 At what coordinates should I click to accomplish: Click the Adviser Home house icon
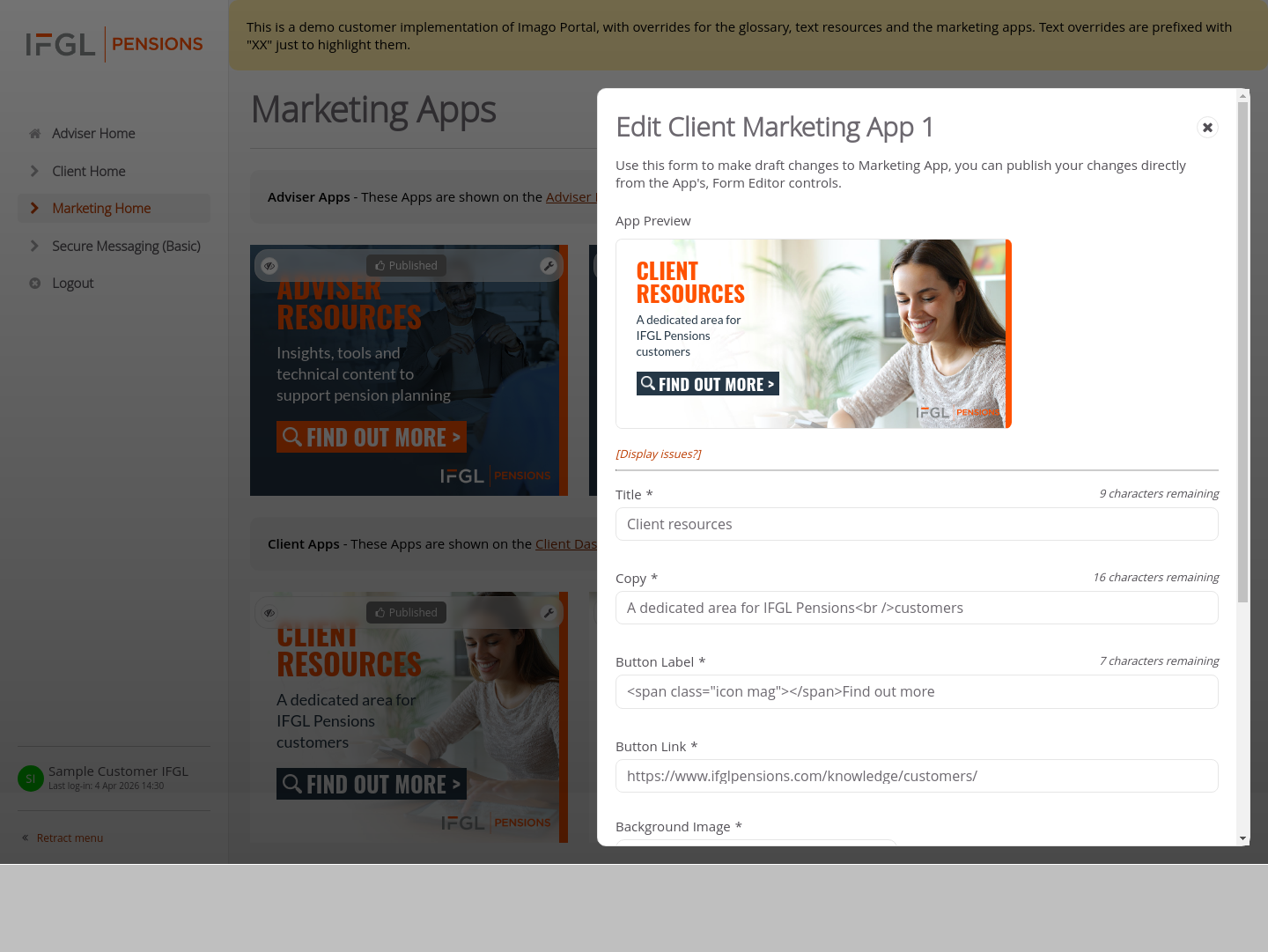[x=35, y=134]
